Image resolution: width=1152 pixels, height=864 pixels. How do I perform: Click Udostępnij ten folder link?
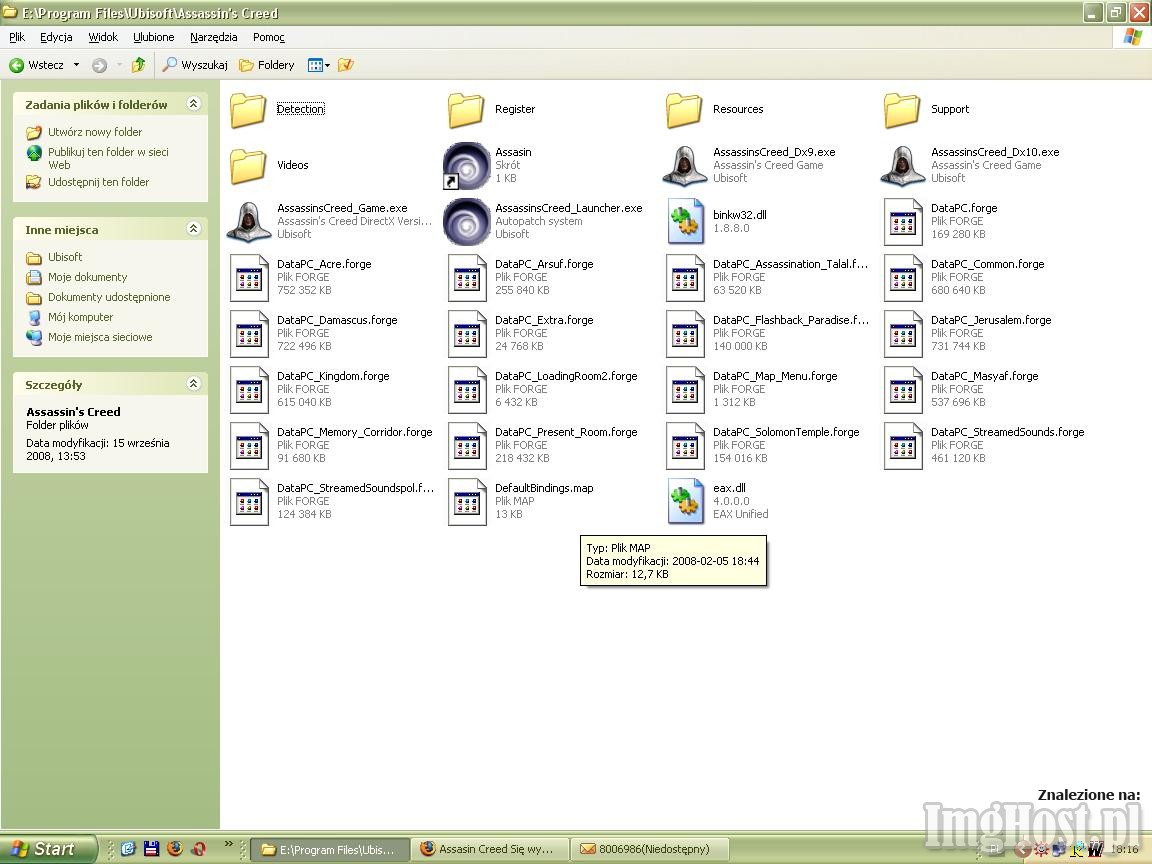point(98,182)
